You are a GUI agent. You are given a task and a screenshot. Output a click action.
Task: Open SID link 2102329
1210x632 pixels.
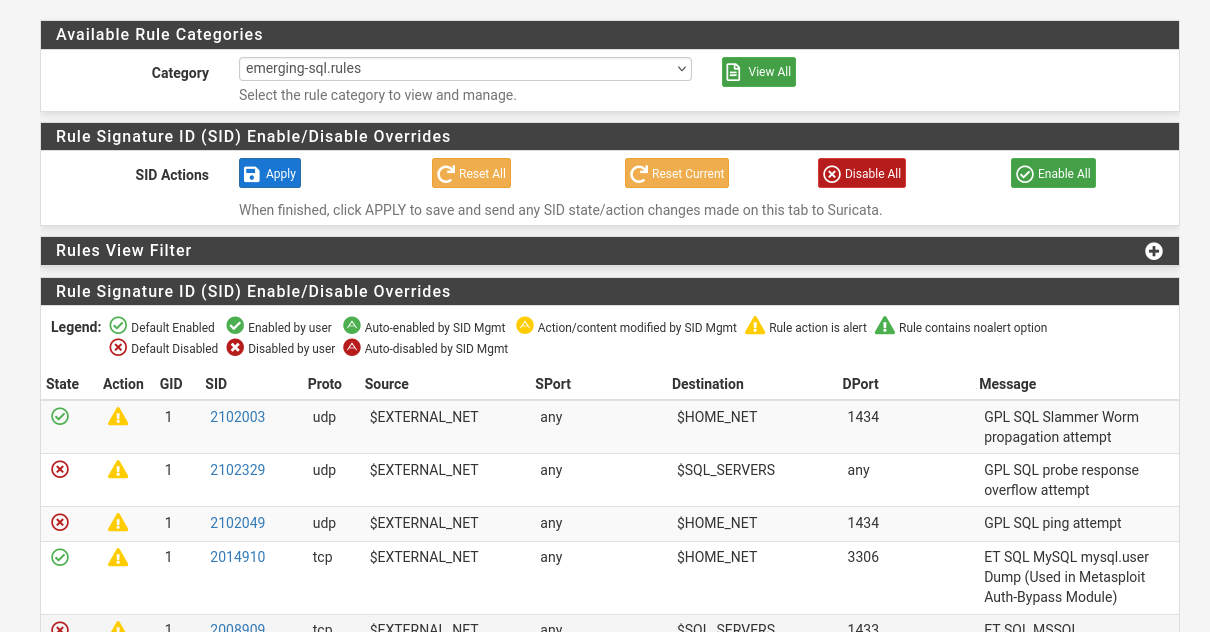pyautogui.click(x=237, y=470)
